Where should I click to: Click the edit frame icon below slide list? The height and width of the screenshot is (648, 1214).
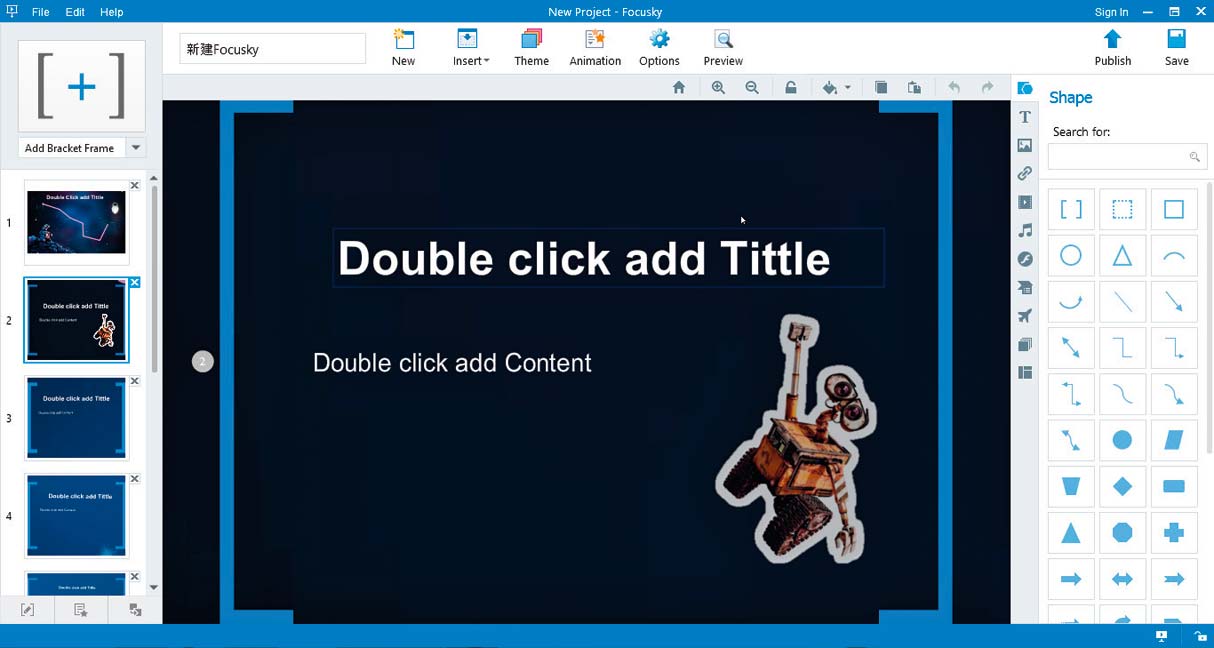(x=28, y=610)
